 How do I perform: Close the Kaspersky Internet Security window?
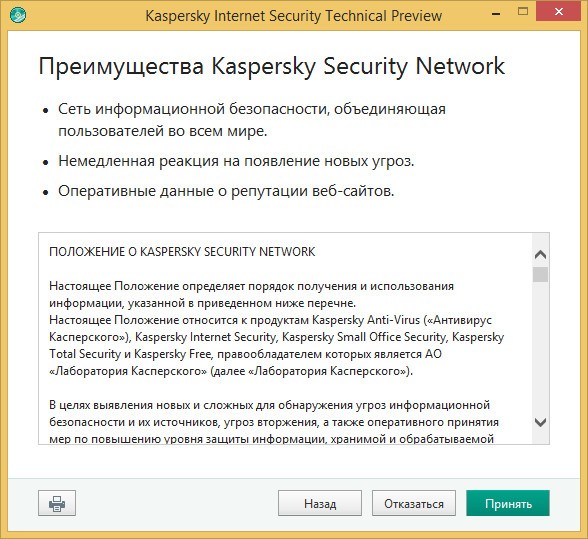[x=559, y=12]
